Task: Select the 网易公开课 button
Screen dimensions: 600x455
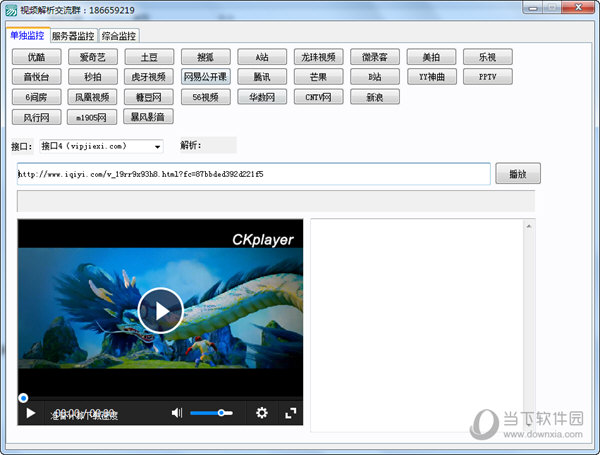Action: pos(205,77)
